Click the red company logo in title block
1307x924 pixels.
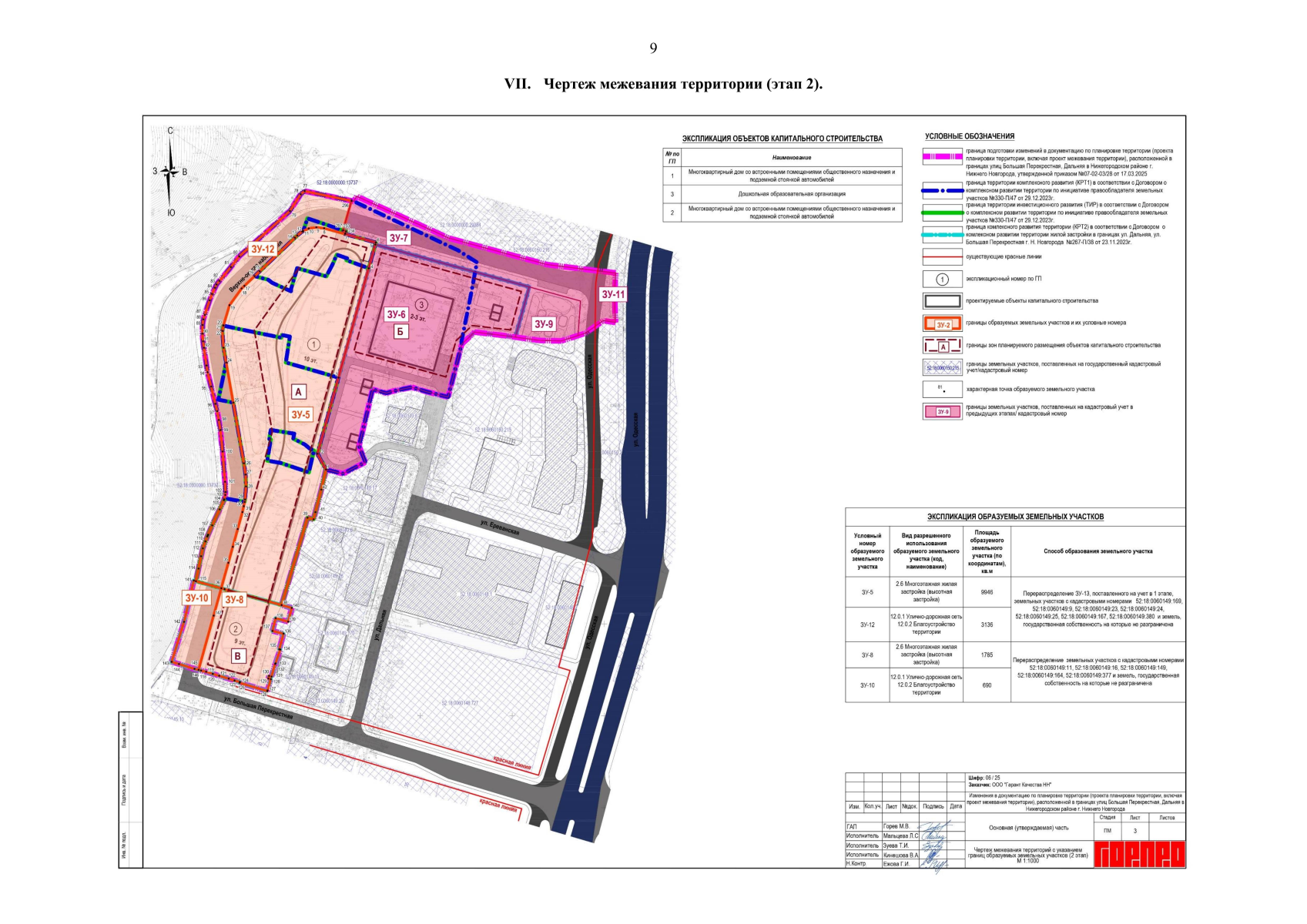pos(1139,853)
